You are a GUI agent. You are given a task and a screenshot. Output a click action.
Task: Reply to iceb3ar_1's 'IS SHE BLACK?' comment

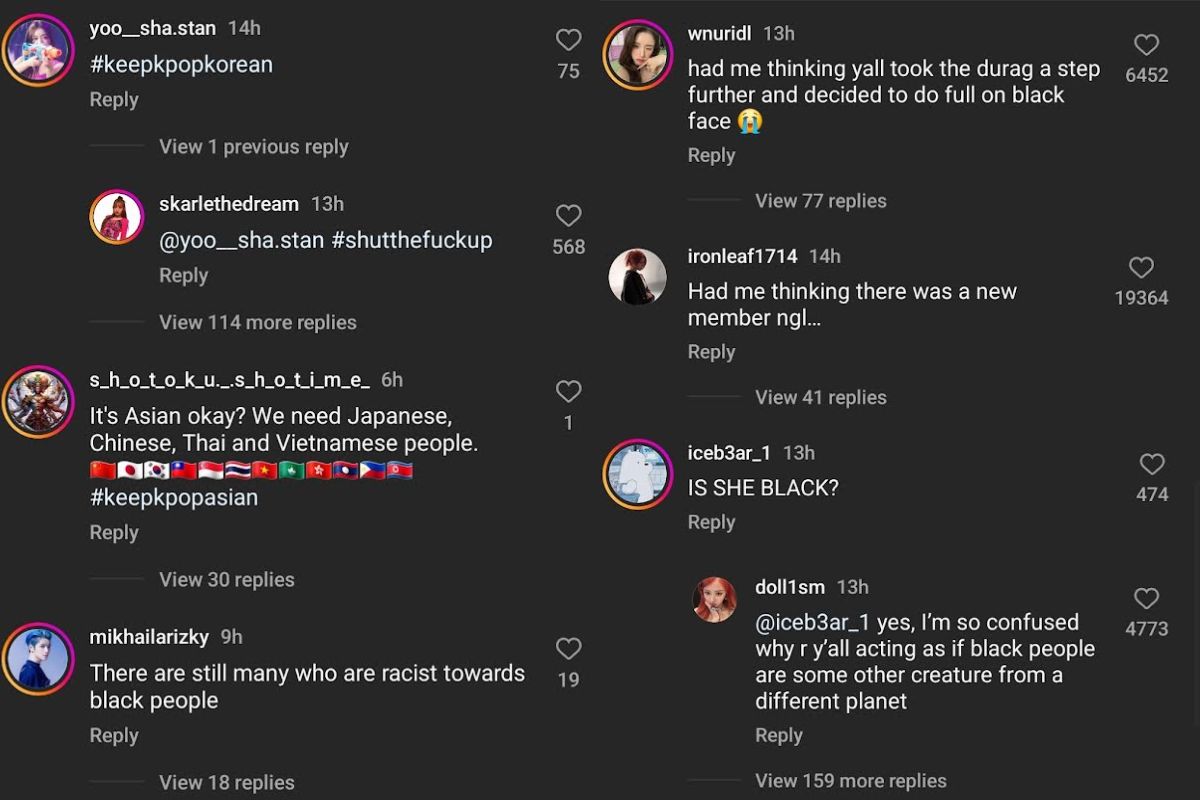[x=711, y=521]
